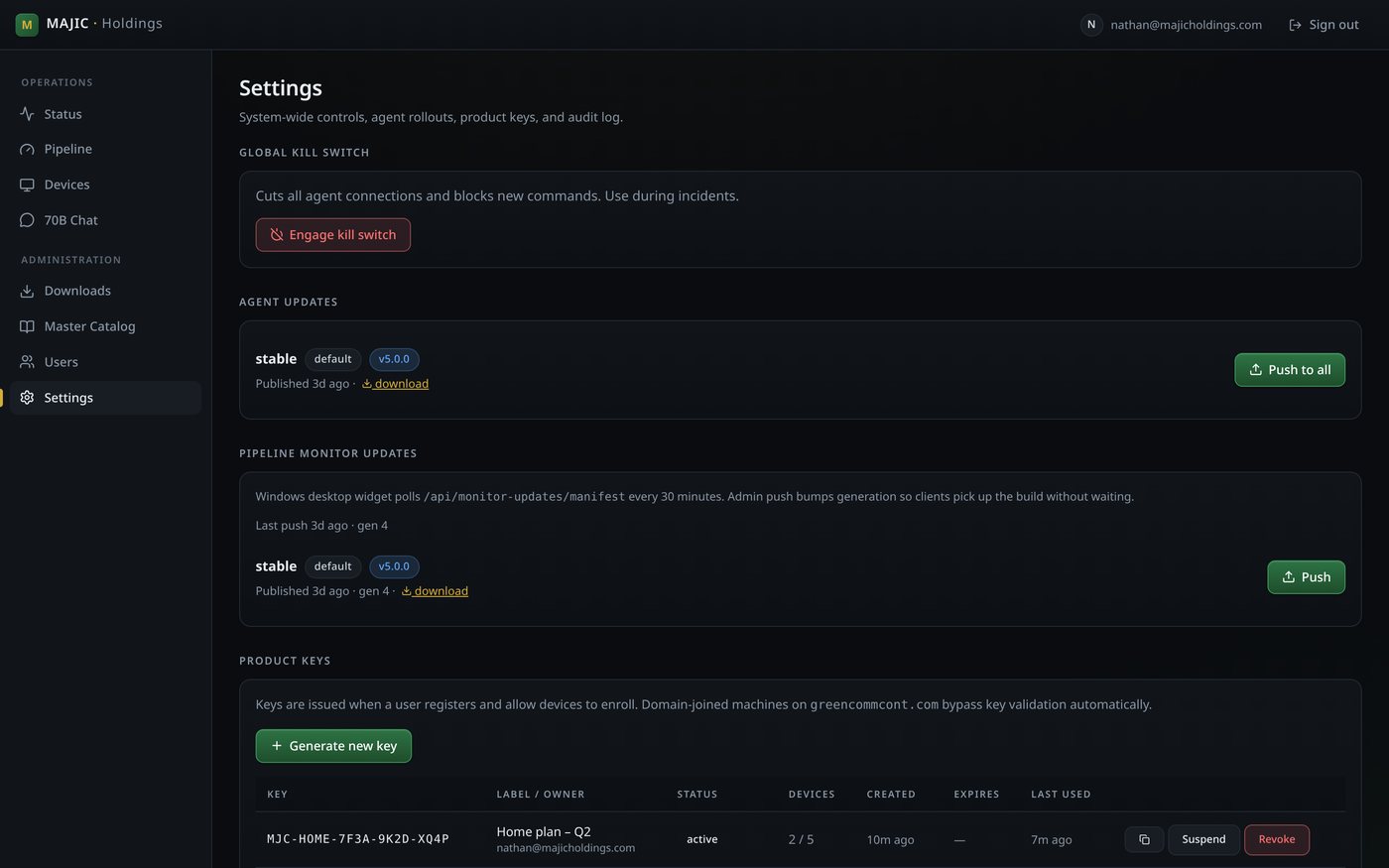
Task: Click the Settings page heading
Action: point(281,88)
